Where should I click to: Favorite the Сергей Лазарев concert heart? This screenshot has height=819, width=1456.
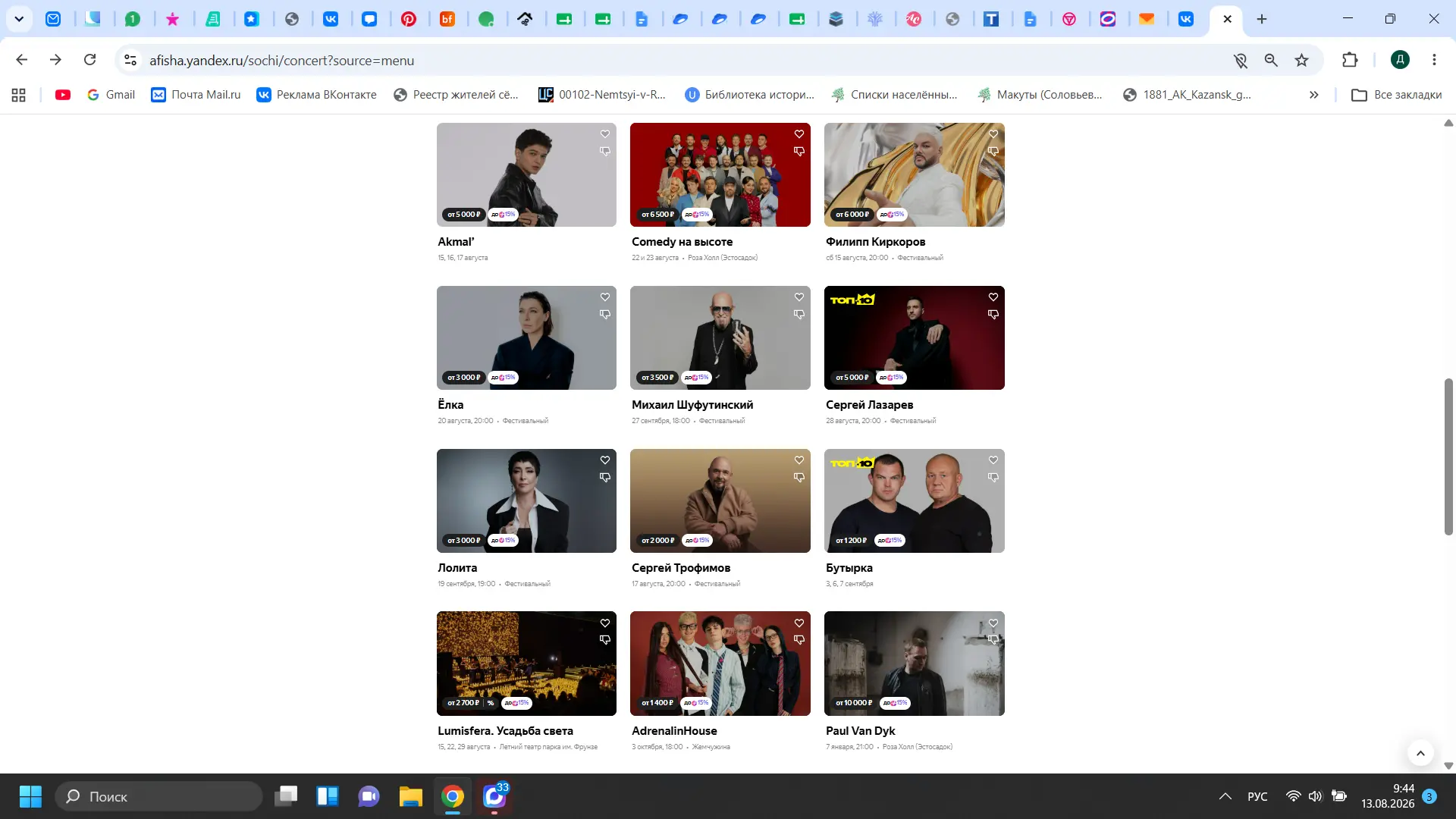point(993,297)
